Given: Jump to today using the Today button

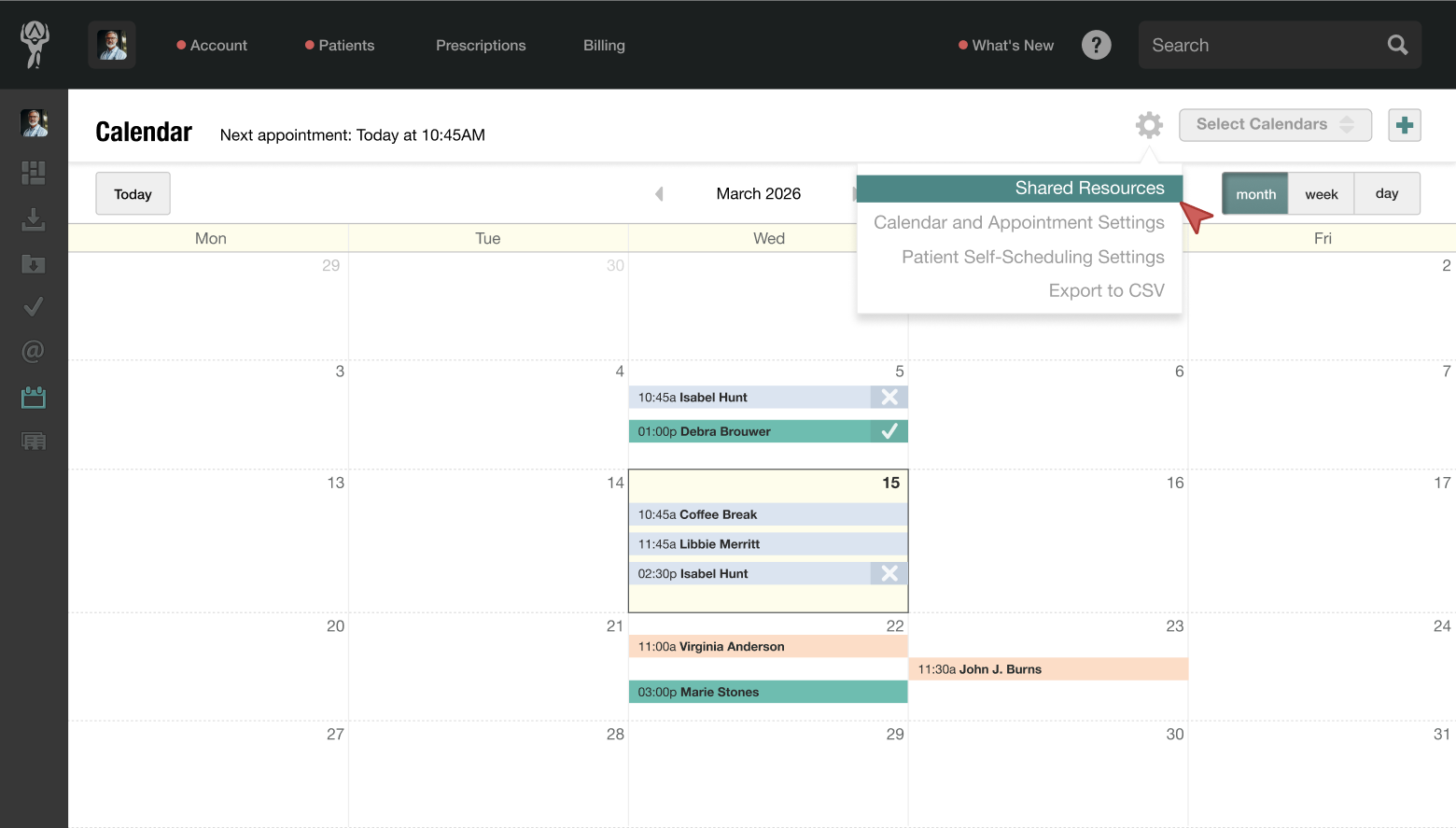Looking at the screenshot, I should pos(132,193).
